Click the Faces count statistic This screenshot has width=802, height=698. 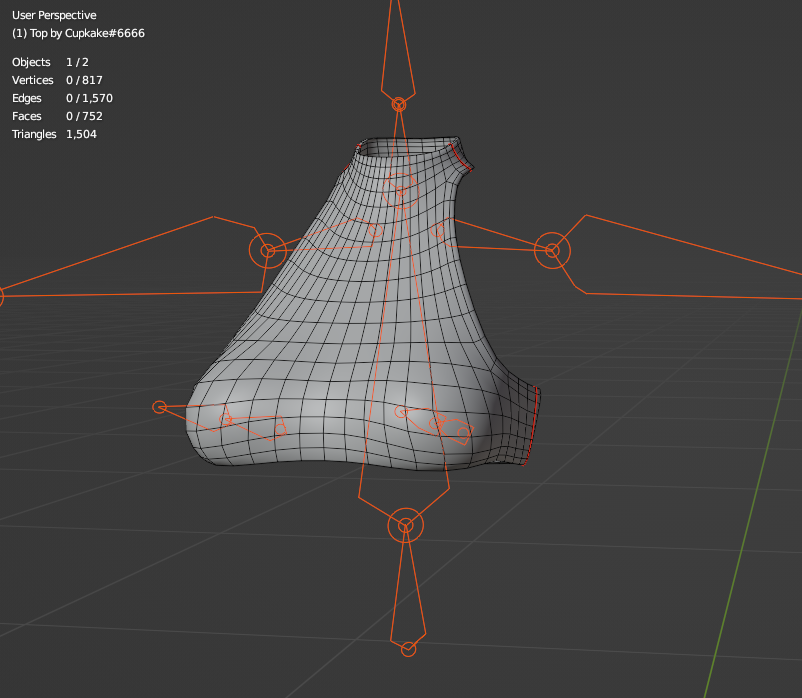[55, 116]
